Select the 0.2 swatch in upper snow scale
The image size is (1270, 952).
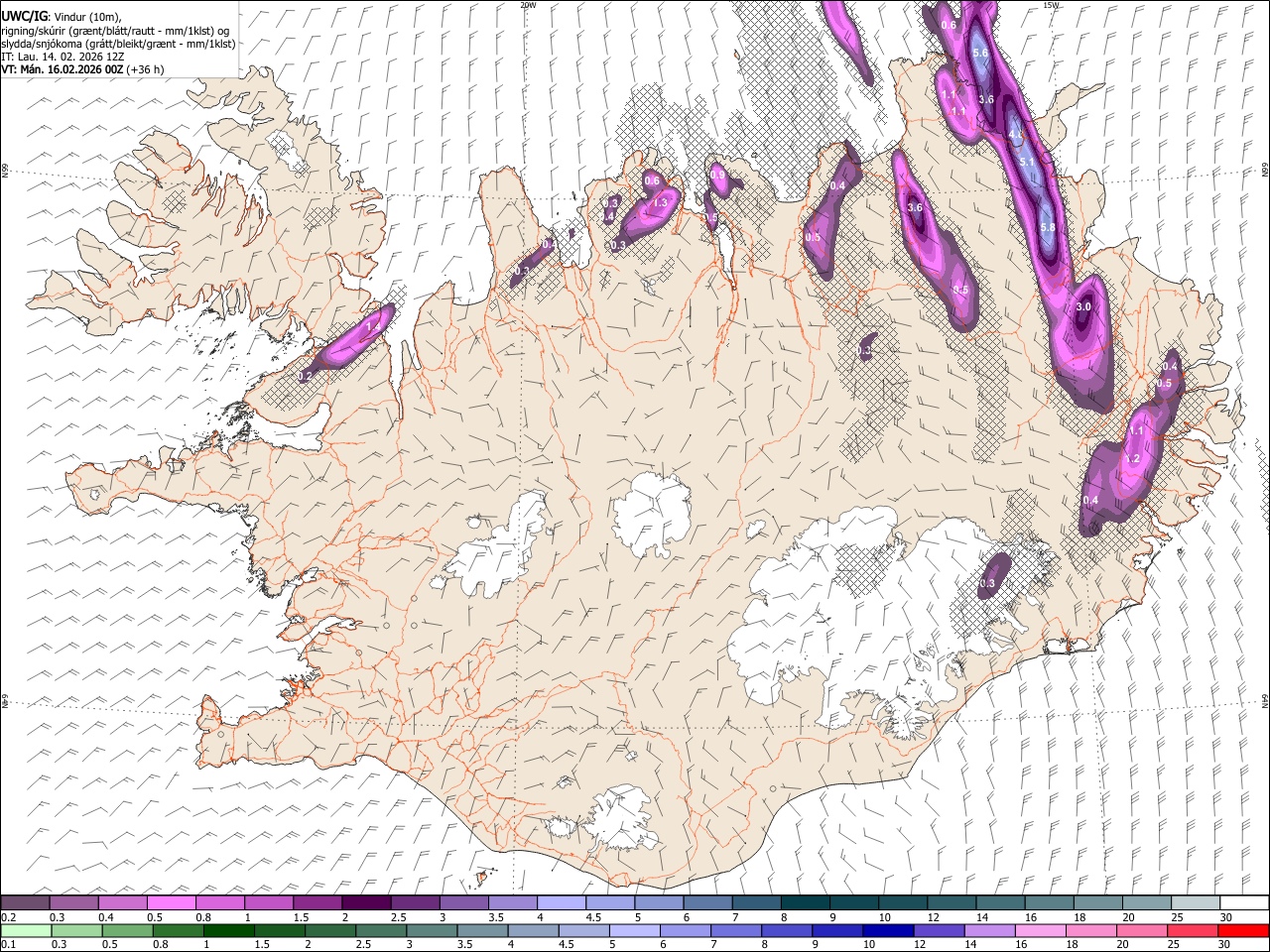click(25, 902)
